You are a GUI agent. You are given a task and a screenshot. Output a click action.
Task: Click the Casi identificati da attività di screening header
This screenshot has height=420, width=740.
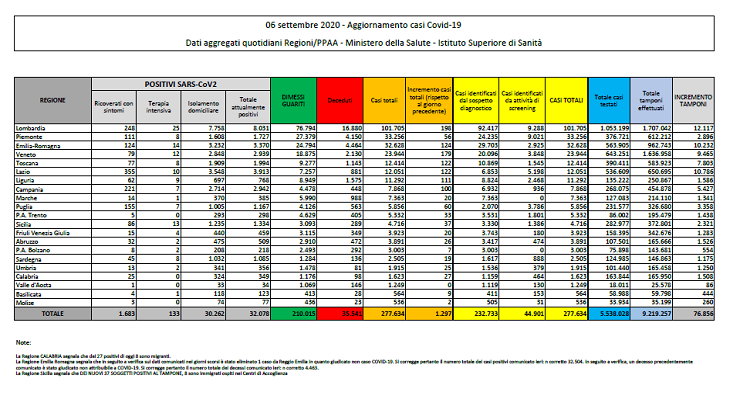tap(520, 101)
